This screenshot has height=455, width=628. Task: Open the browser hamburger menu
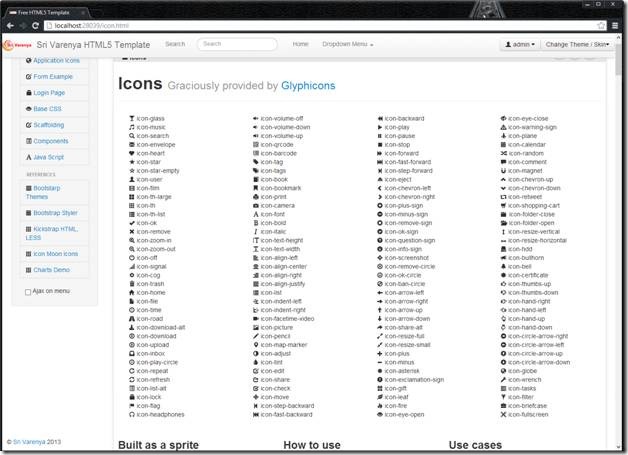pyautogui.click(x=615, y=26)
